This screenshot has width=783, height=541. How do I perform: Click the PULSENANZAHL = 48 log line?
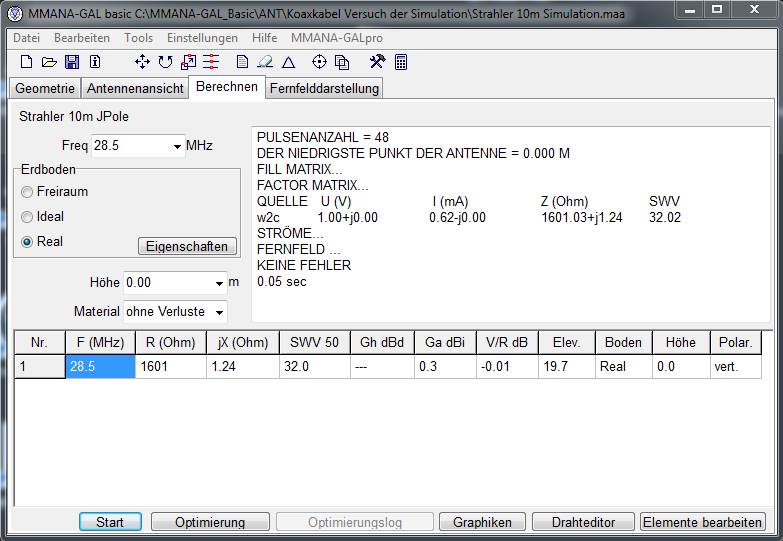coord(323,137)
